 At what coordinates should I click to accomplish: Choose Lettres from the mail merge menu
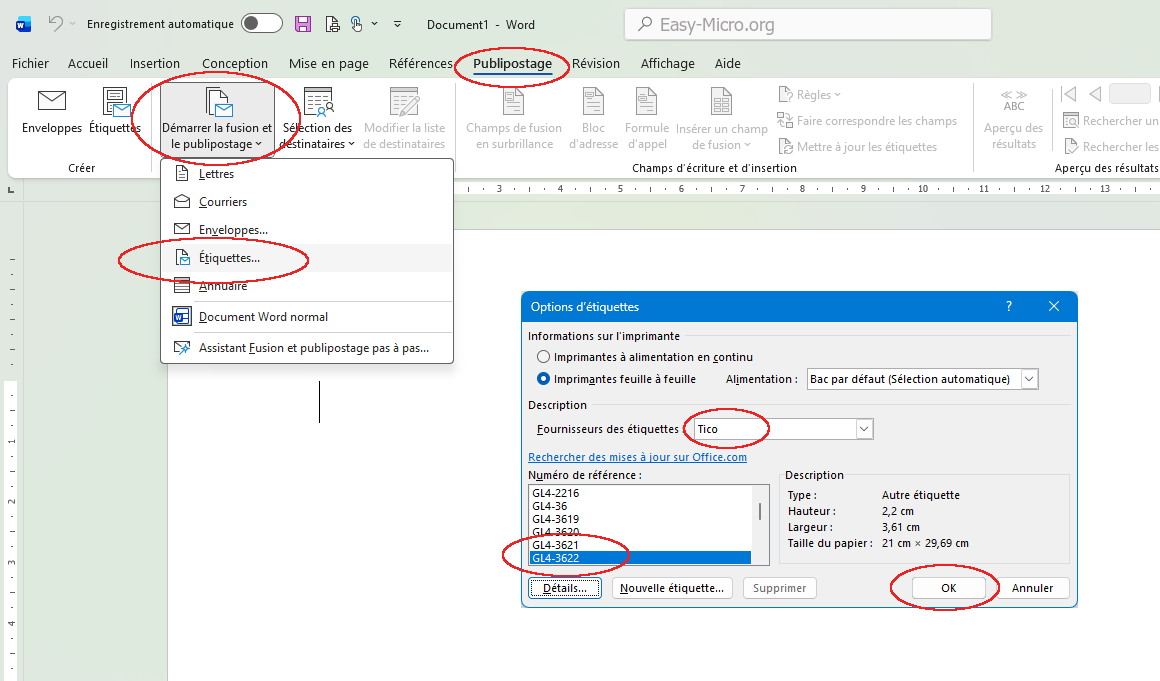(x=216, y=174)
